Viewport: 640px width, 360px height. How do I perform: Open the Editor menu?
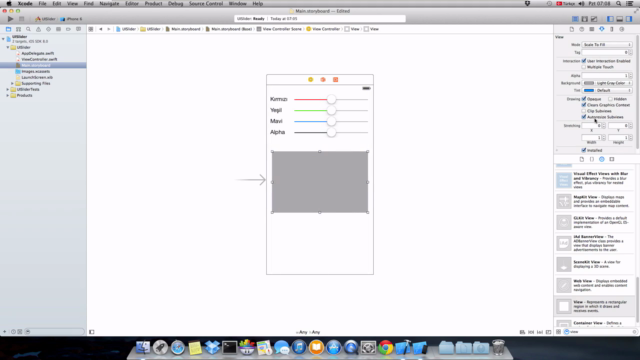point(132,3)
